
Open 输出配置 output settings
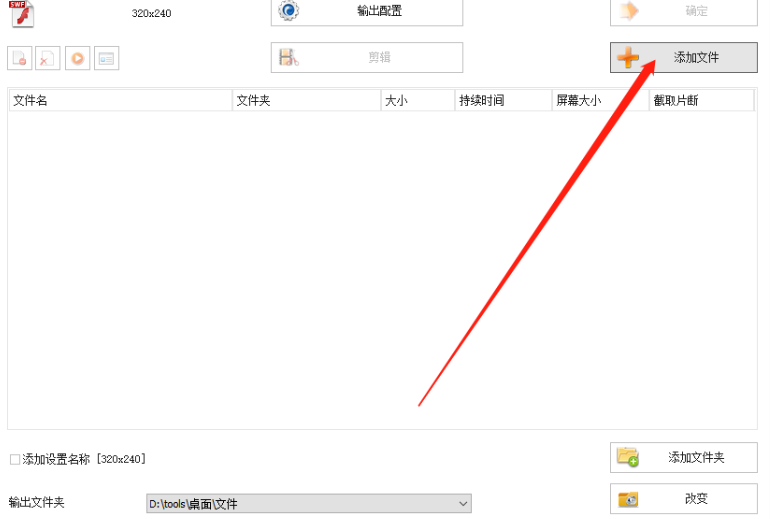click(367, 12)
